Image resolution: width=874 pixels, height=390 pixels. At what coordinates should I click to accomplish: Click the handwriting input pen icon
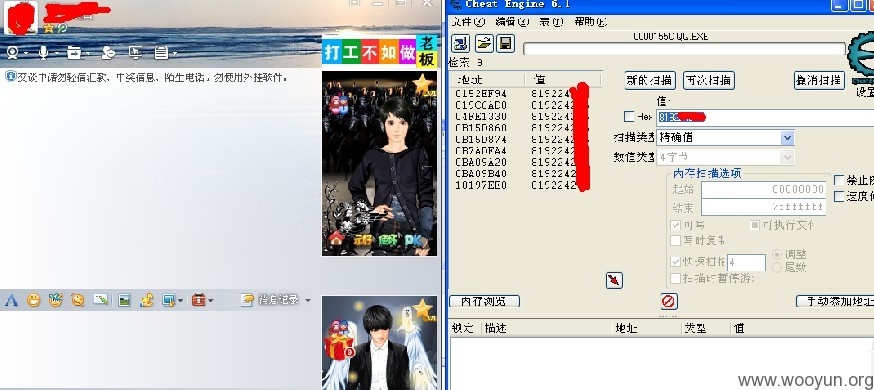tap(101, 300)
